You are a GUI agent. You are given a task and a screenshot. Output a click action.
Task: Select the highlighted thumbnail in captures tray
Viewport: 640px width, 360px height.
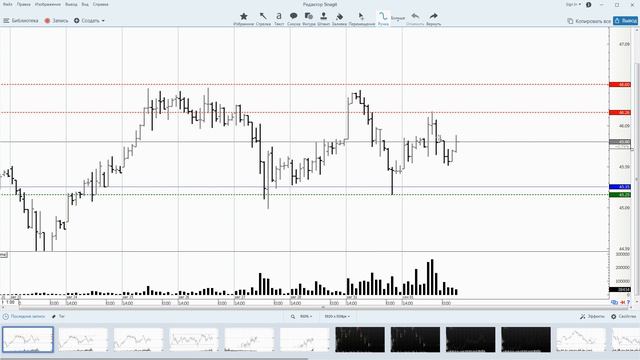pyautogui.click(x=28, y=339)
